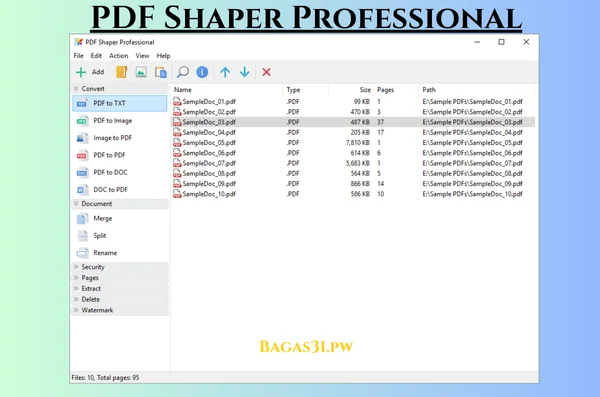Click the PDF icon beside SampleDoc_10.pdf
The image size is (600, 397).
tap(177, 194)
